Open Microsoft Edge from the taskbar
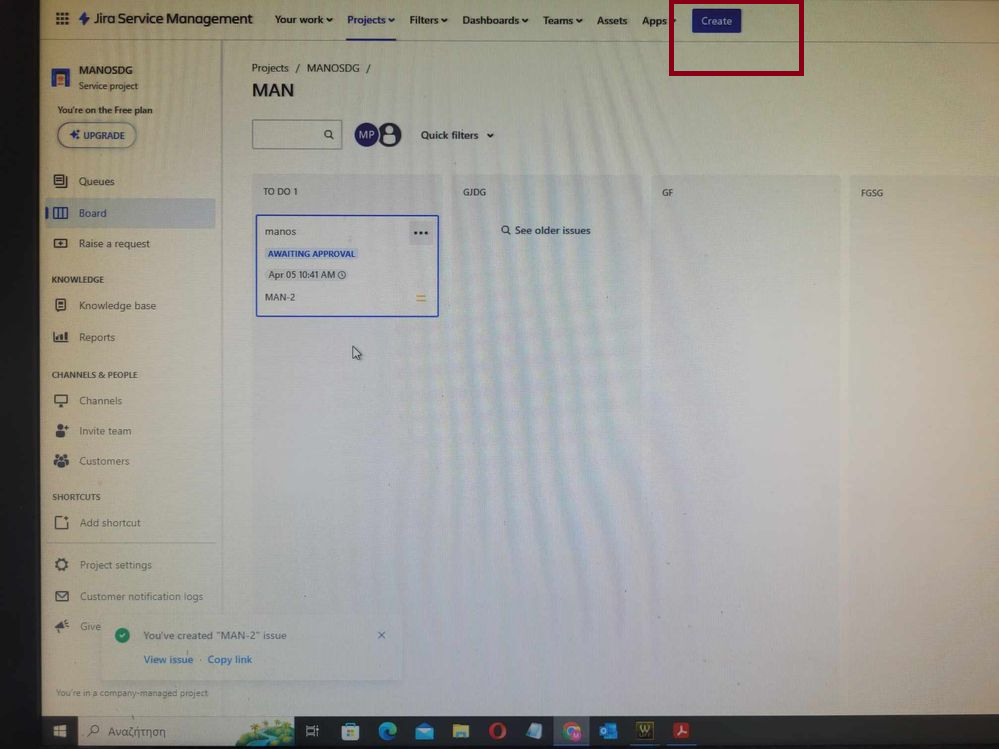The image size is (999, 749). pyautogui.click(x=387, y=731)
